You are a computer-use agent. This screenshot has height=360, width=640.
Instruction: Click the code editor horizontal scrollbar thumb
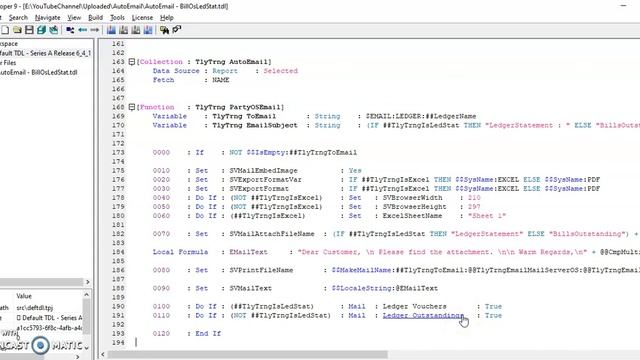point(247,355)
